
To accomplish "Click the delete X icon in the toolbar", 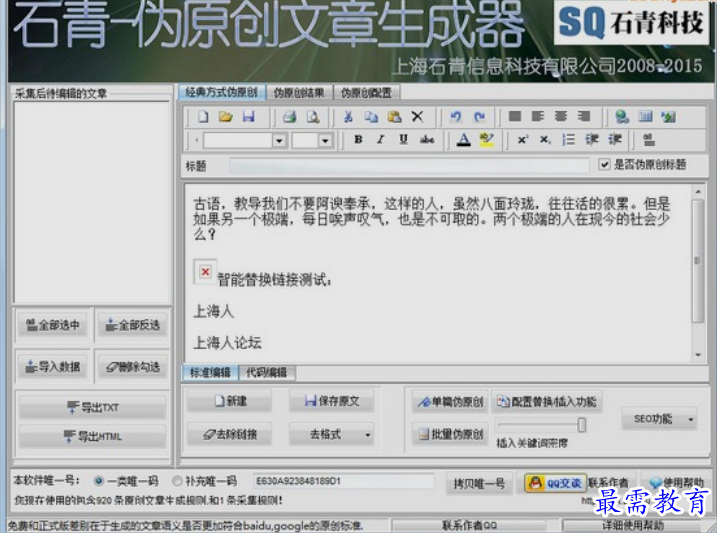I will tap(417, 117).
